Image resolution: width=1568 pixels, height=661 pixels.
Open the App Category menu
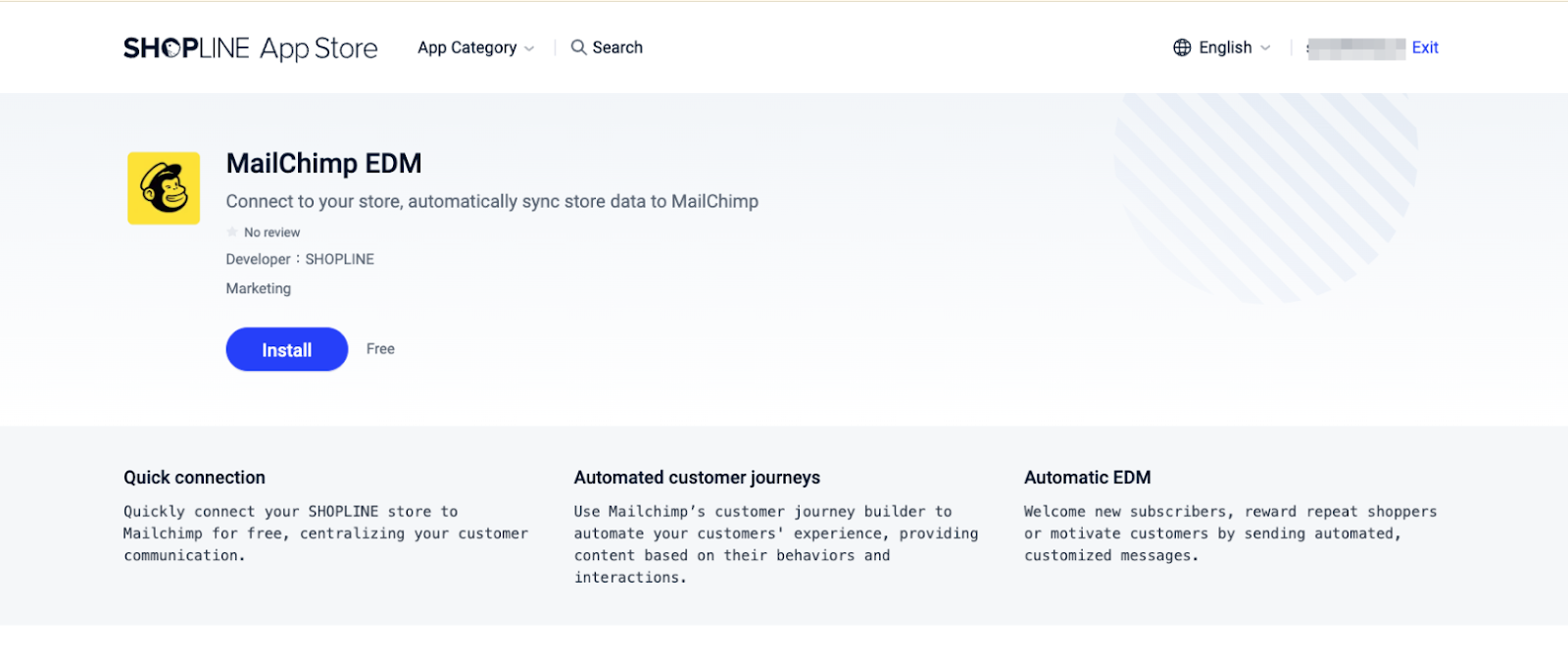tap(467, 47)
